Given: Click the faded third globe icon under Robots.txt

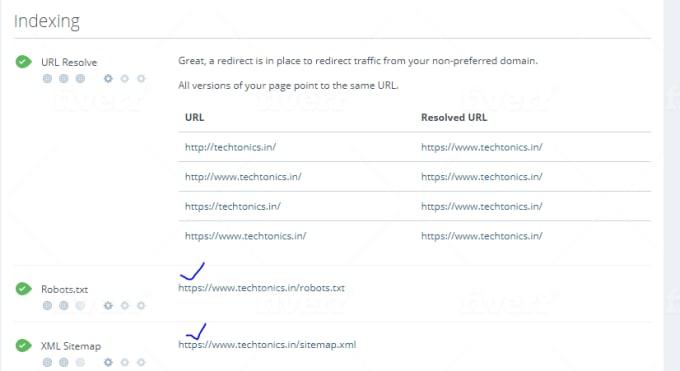Looking at the screenshot, I should (x=80, y=305).
